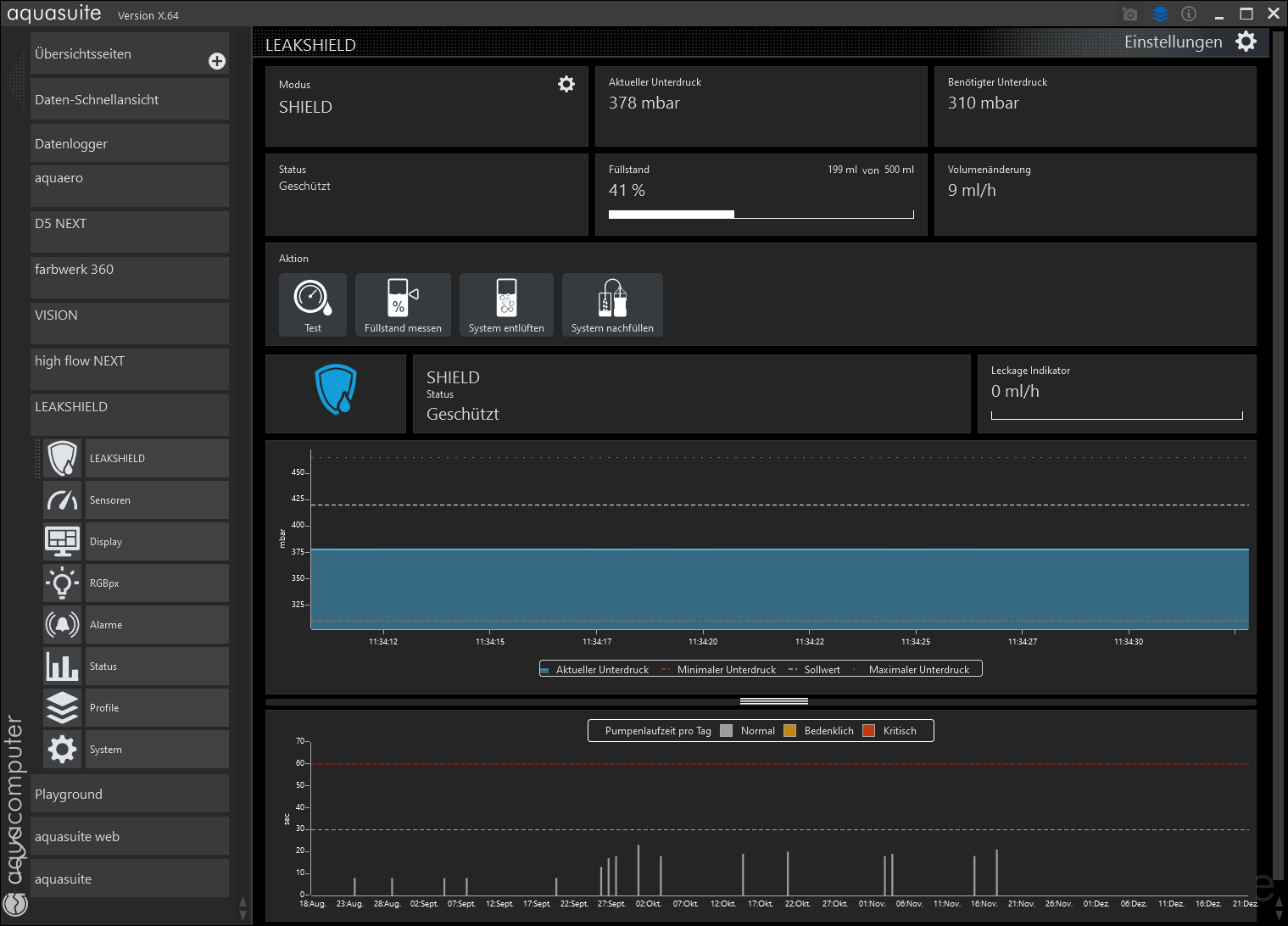Click the screenshot camera icon in title bar

pos(1129,14)
